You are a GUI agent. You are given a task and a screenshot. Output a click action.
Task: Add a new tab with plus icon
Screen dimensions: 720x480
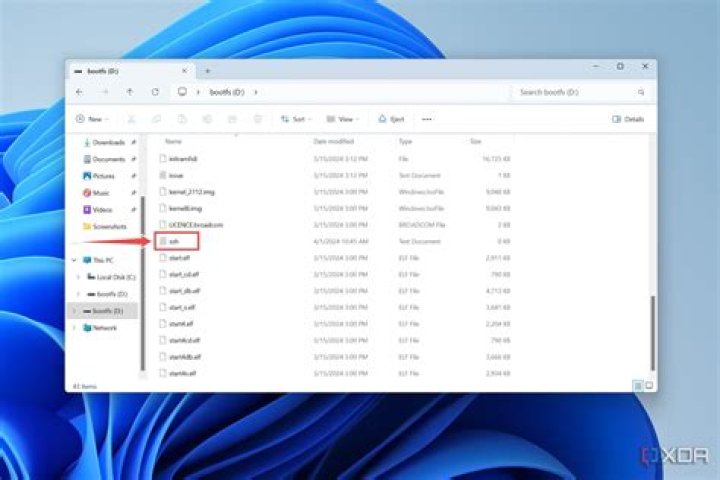208,70
